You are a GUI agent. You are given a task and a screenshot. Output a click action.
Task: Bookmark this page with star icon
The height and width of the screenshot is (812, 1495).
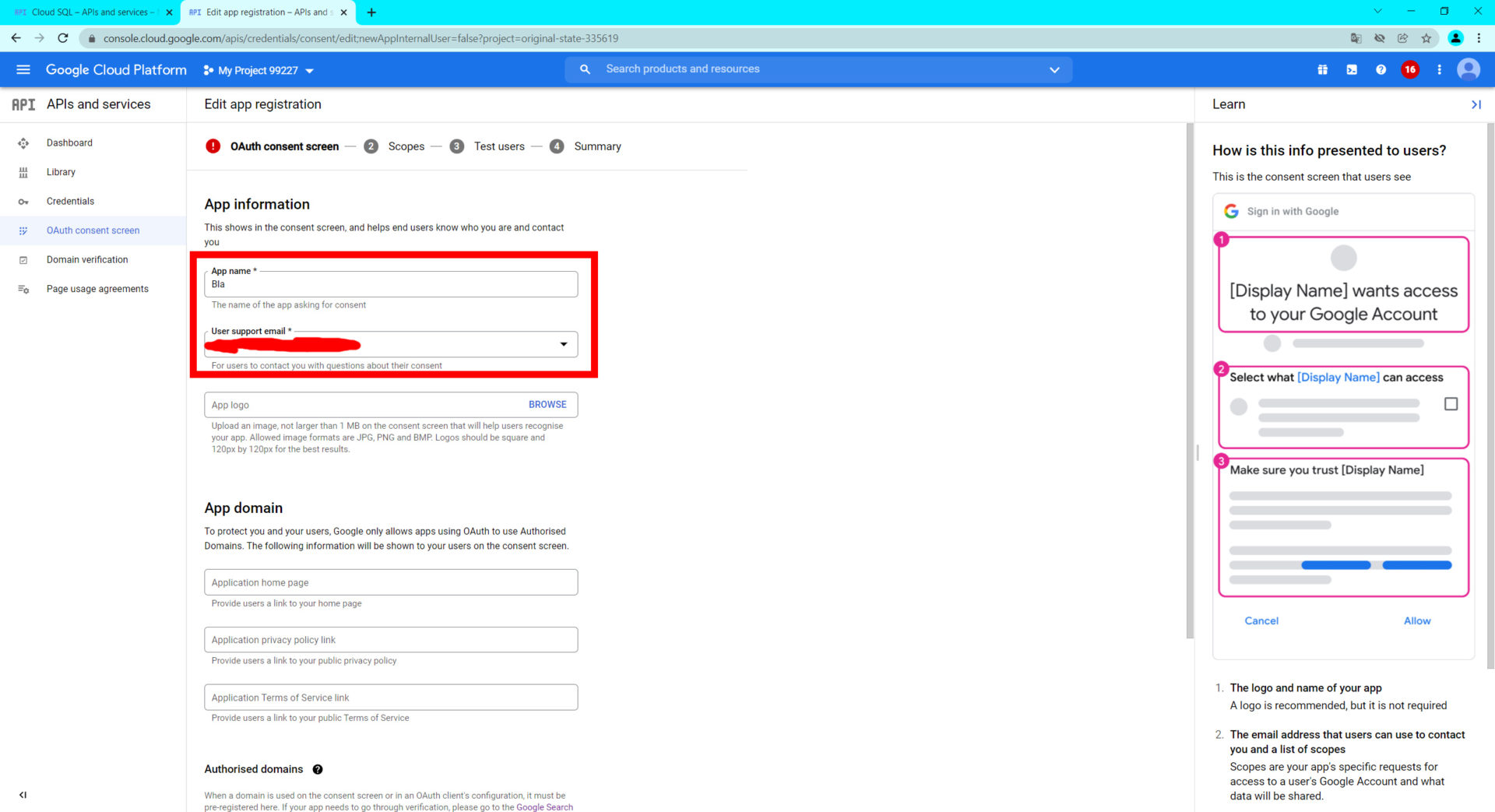tap(1426, 38)
